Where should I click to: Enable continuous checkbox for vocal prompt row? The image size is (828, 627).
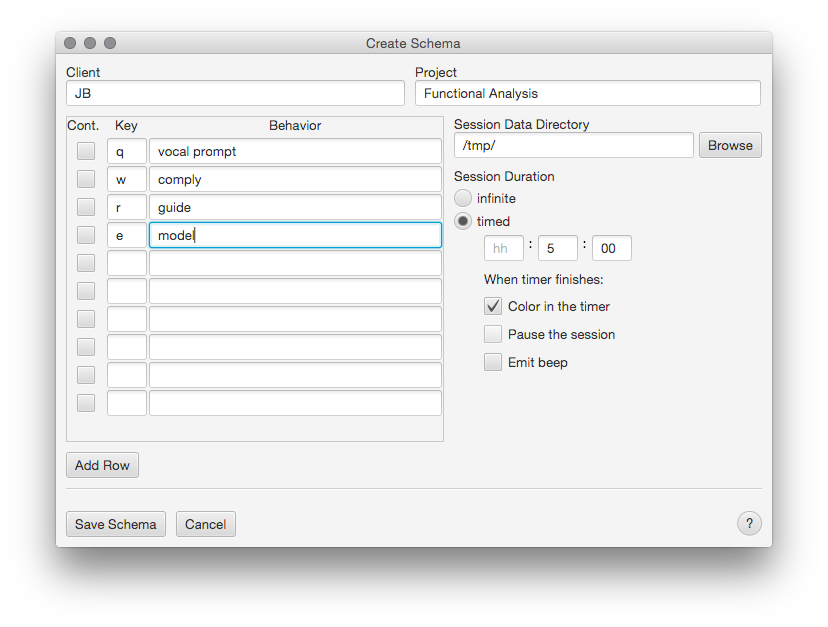(x=86, y=151)
